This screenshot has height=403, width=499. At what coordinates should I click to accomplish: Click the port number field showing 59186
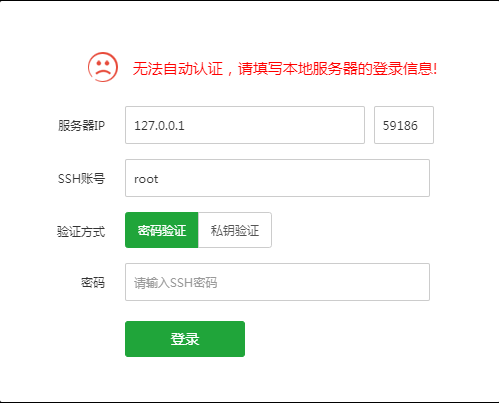(404, 125)
